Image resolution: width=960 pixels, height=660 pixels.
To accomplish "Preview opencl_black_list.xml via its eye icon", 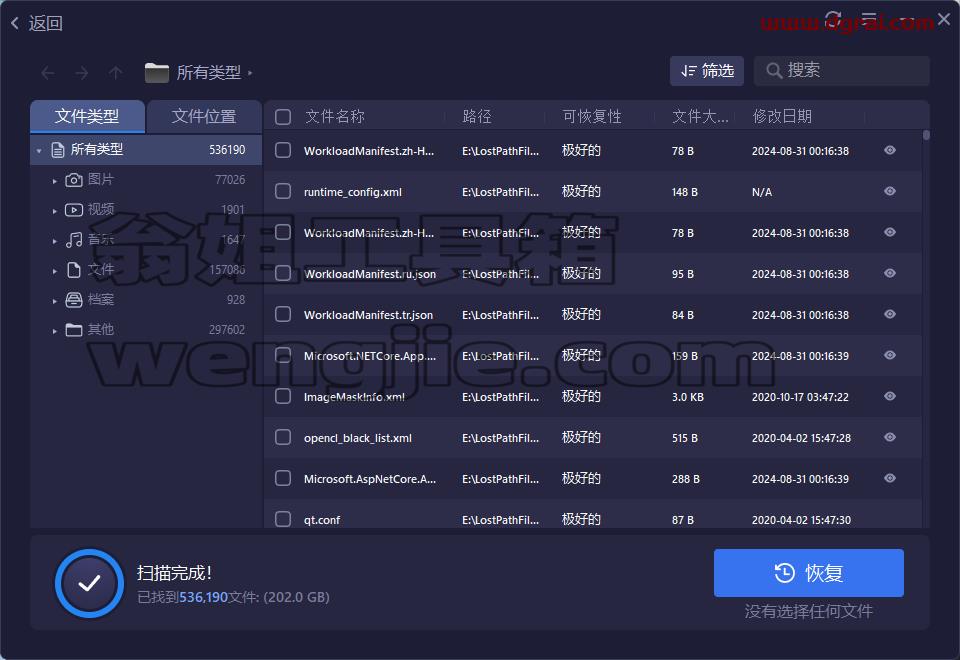I will pyautogui.click(x=890, y=437).
